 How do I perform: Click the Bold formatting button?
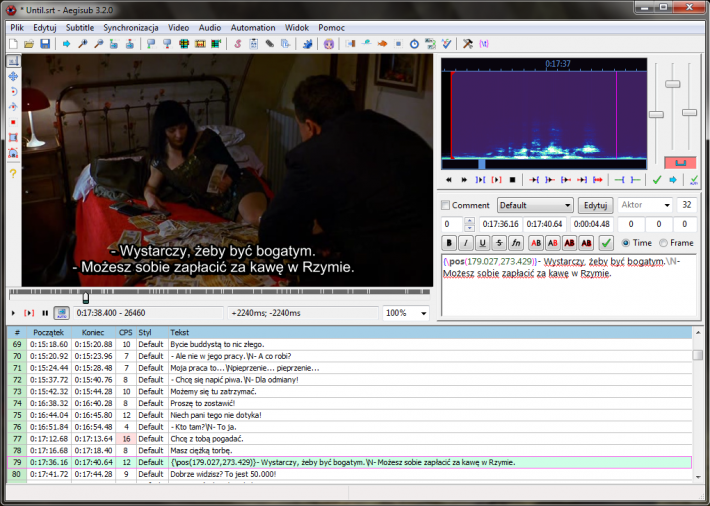tap(449, 243)
